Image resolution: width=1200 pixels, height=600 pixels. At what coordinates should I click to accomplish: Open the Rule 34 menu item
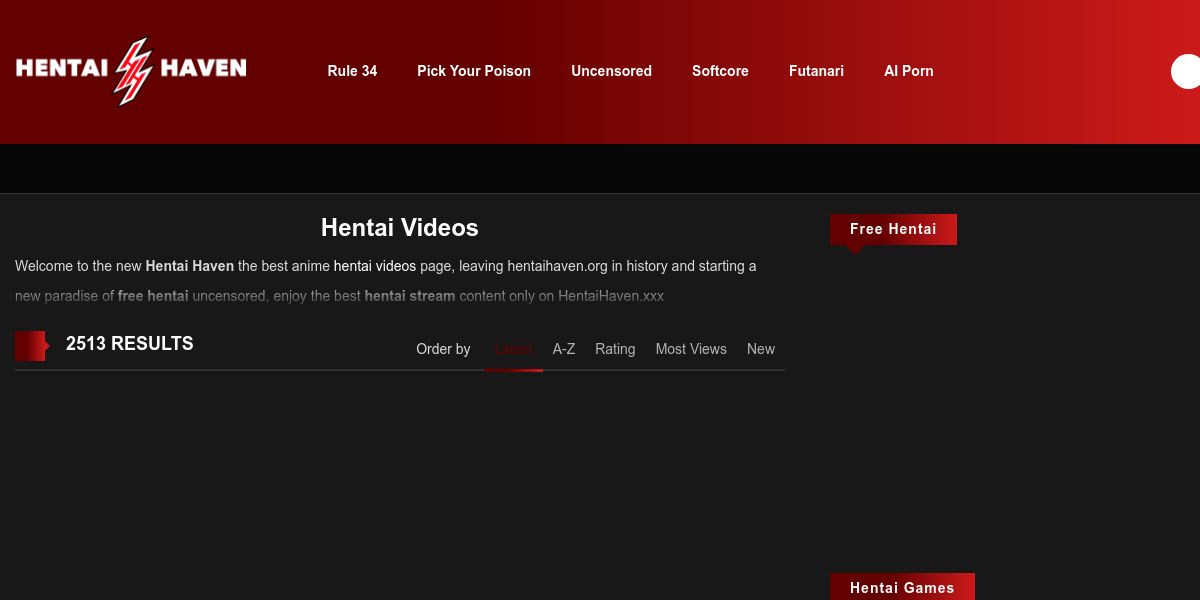pyautogui.click(x=352, y=71)
